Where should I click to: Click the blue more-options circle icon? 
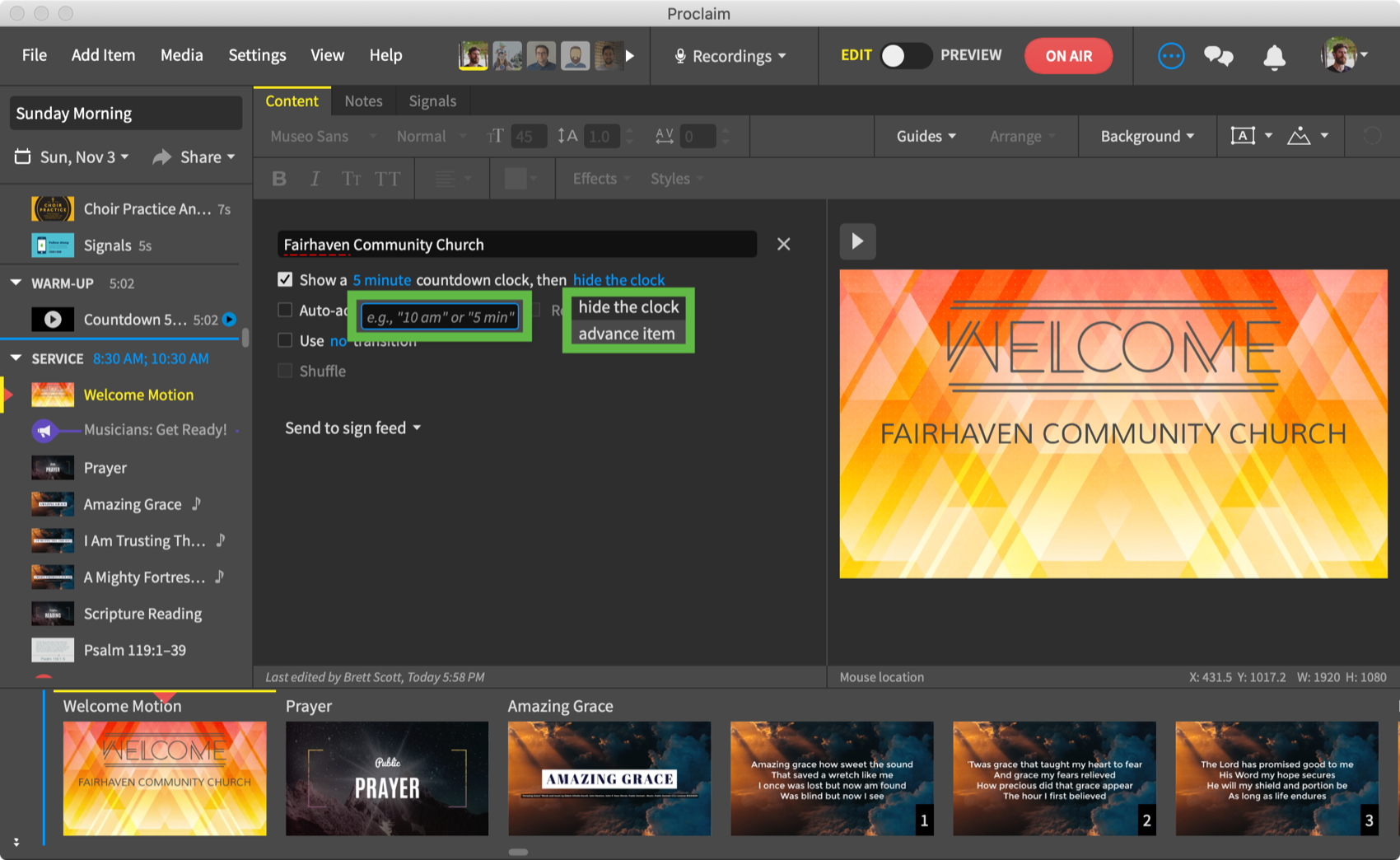click(1170, 56)
